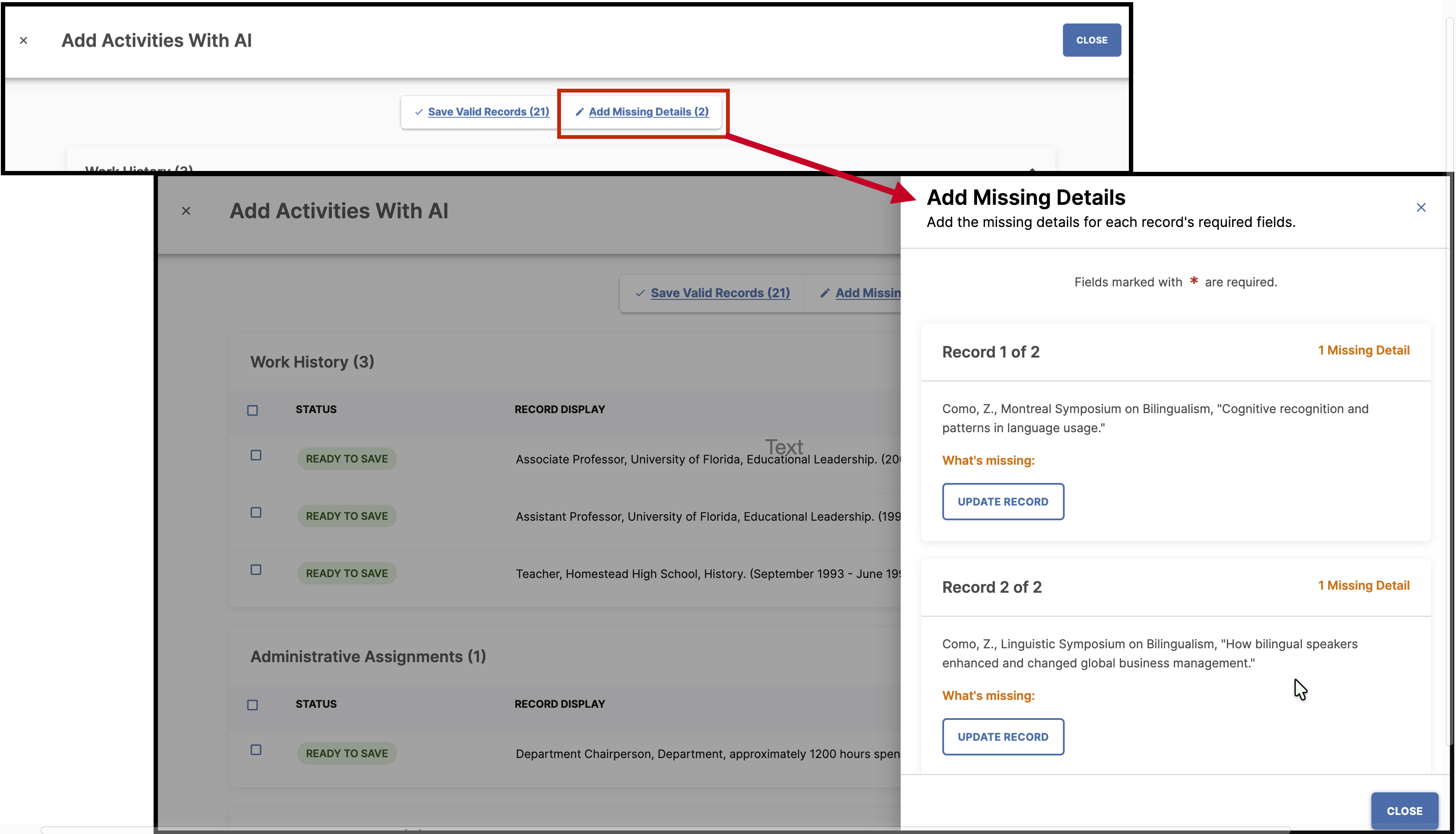Click READY TO SAVE badge on Teacher row
Viewport: 1456px width, 834px height.
346,573
